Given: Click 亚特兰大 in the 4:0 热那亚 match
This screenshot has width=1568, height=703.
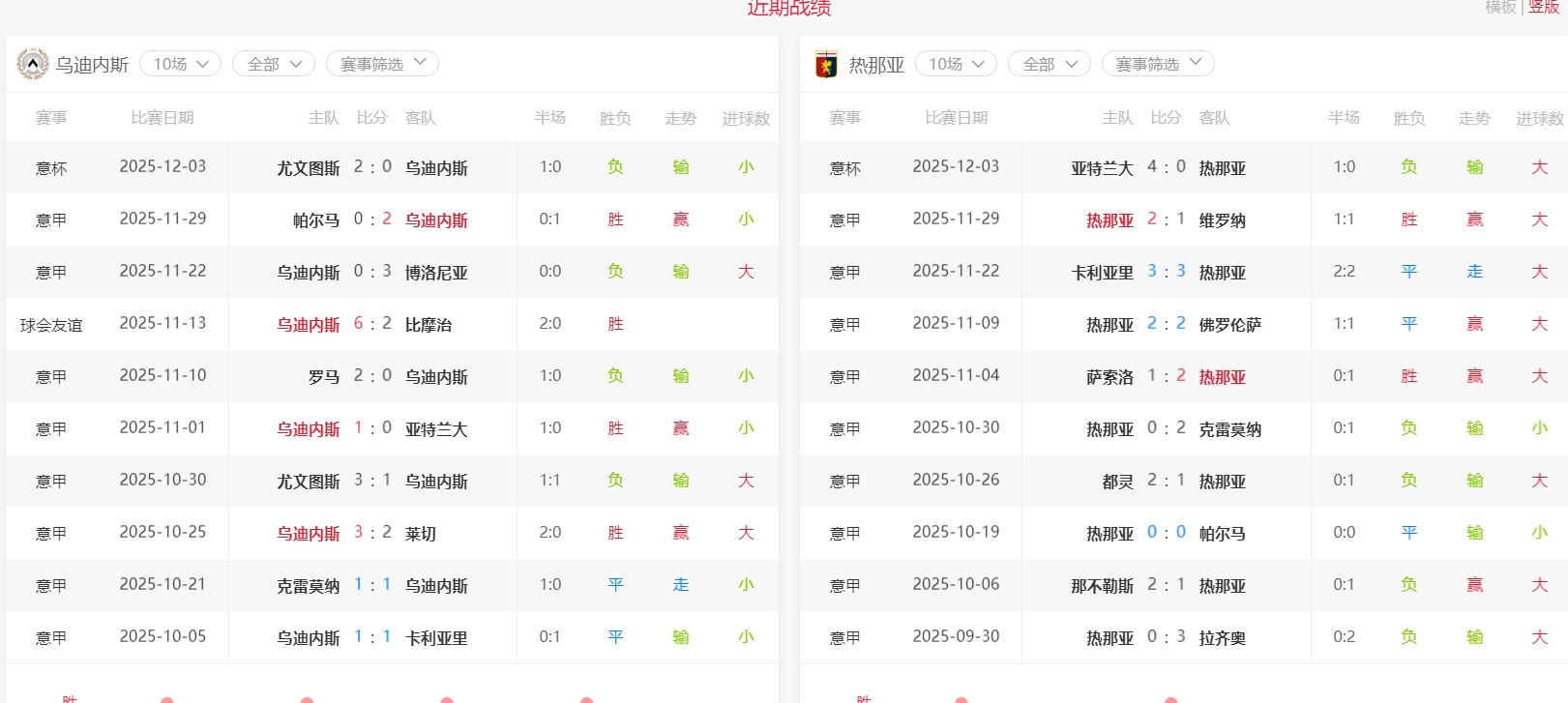Looking at the screenshot, I should [1102, 168].
